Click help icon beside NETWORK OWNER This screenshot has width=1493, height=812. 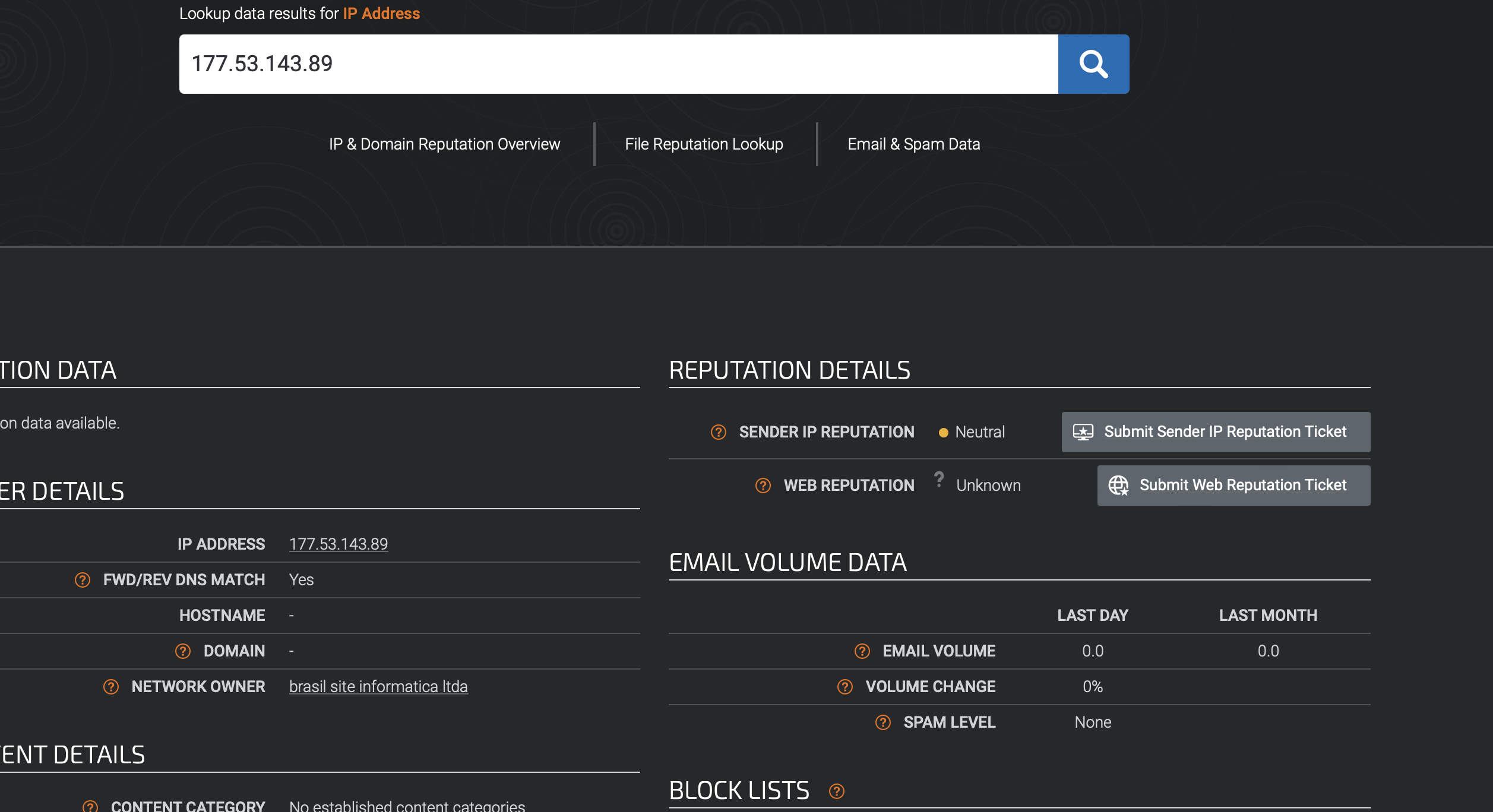point(111,687)
